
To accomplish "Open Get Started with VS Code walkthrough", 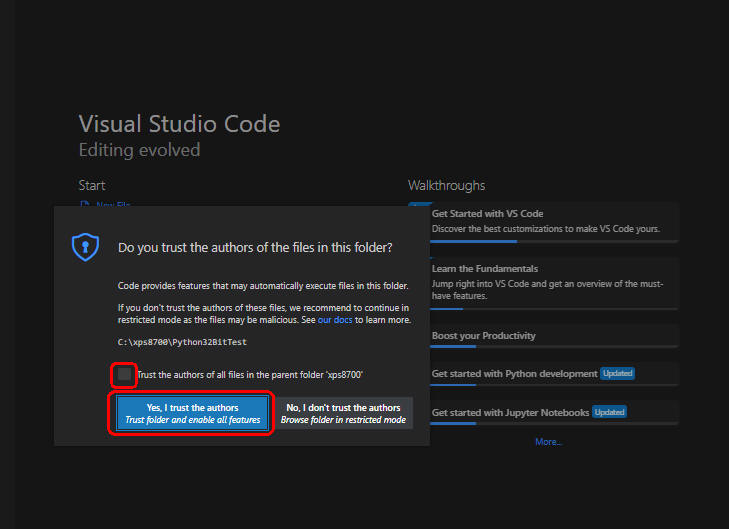I will tap(554, 222).
